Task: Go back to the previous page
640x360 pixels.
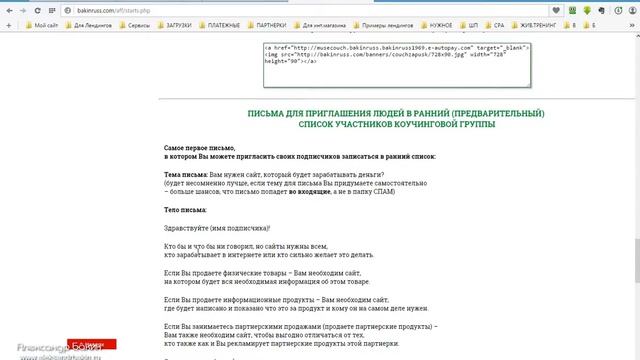Action: pos(9,11)
